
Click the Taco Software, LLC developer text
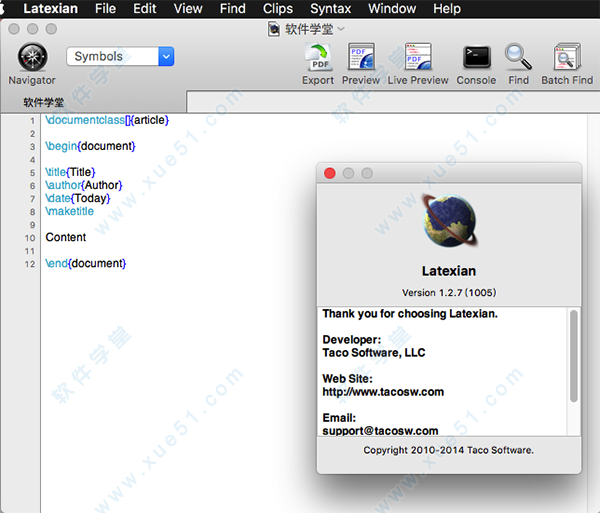(374, 353)
